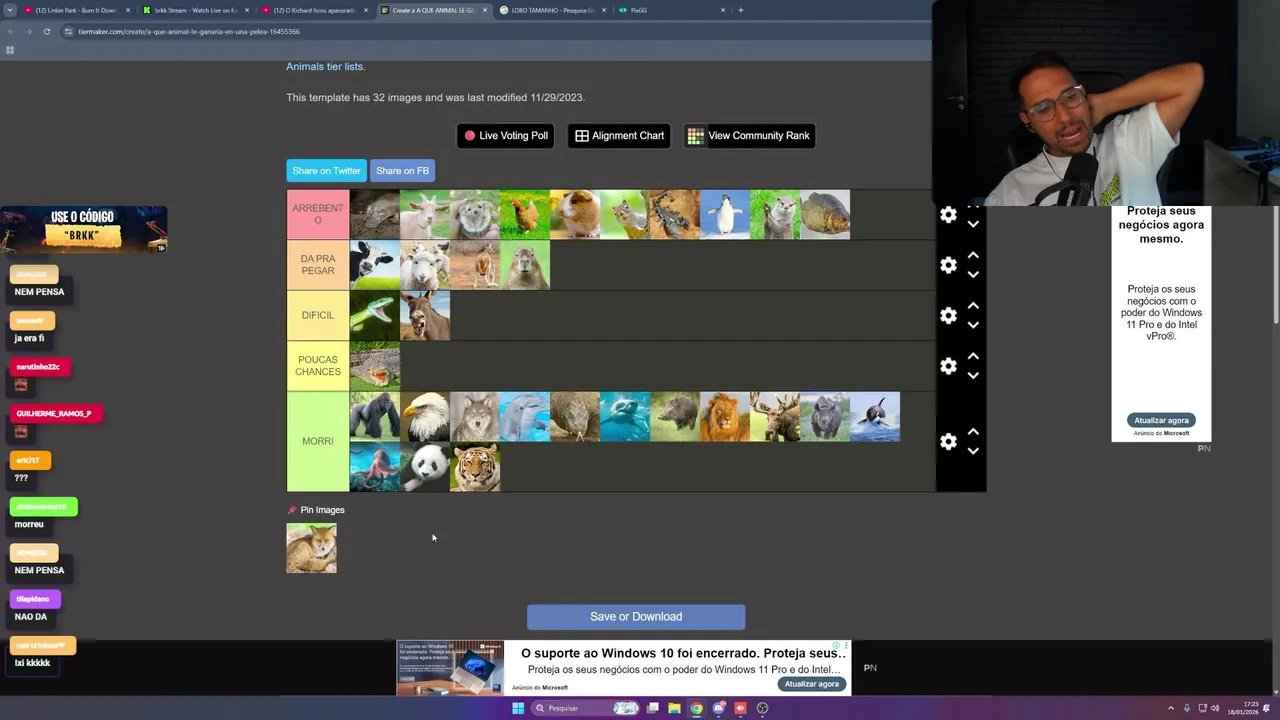This screenshot has width=1280, height=720.
Task: Select the capybara image
Action: tap(525, 265)
